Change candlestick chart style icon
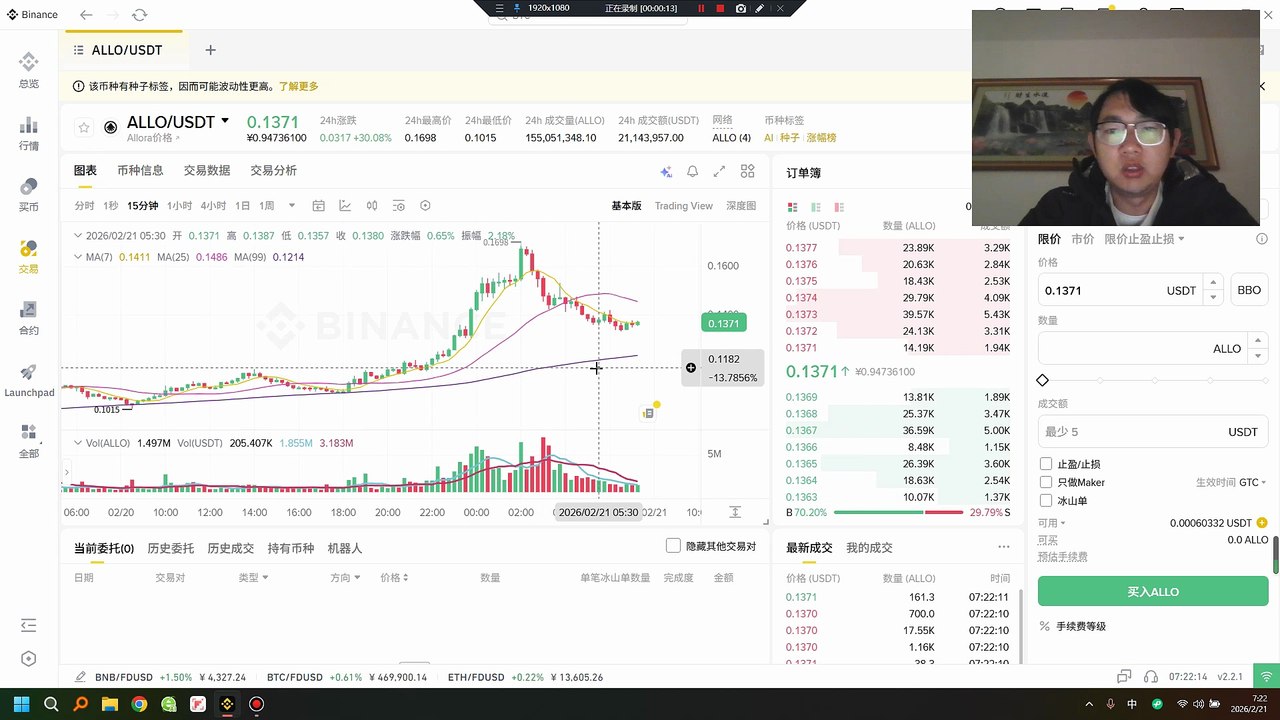The image size is (1280, 720). coord(372,206)
